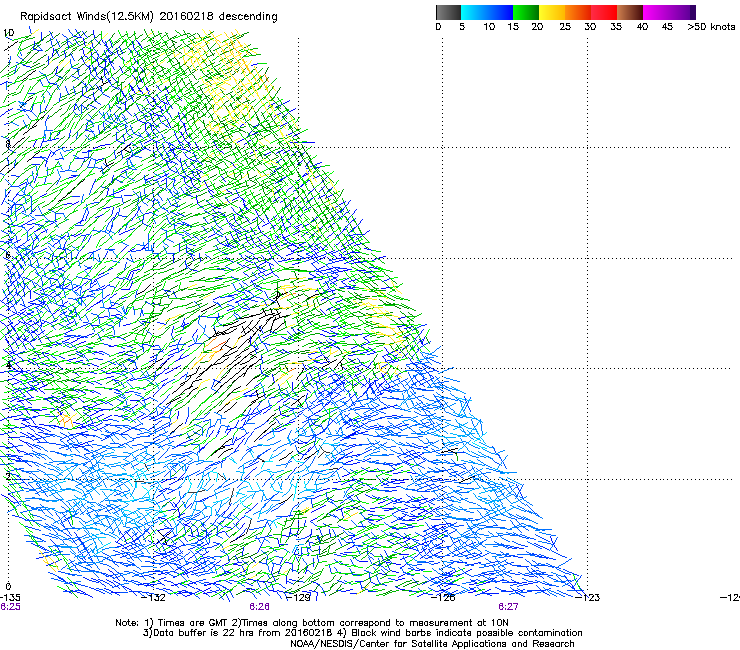Viewport: 740px width, 650px height.
Task: Click the '3)Data buffer is 22 hrs' note line
Action: [x=362, y=633]
